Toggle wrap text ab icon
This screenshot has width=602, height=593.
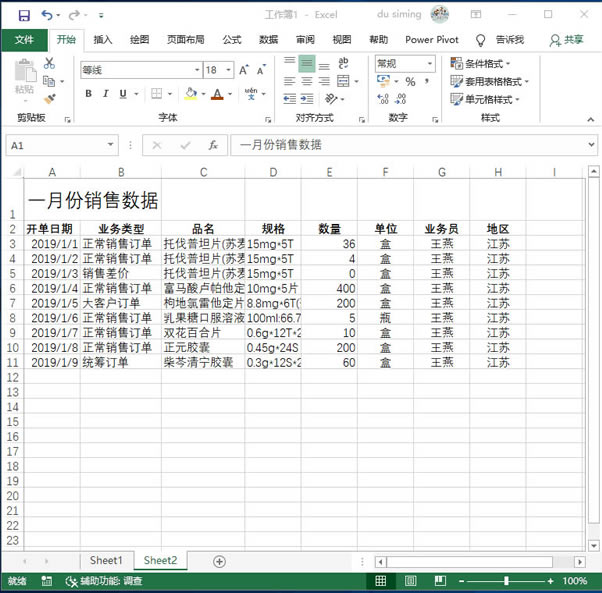343,63
